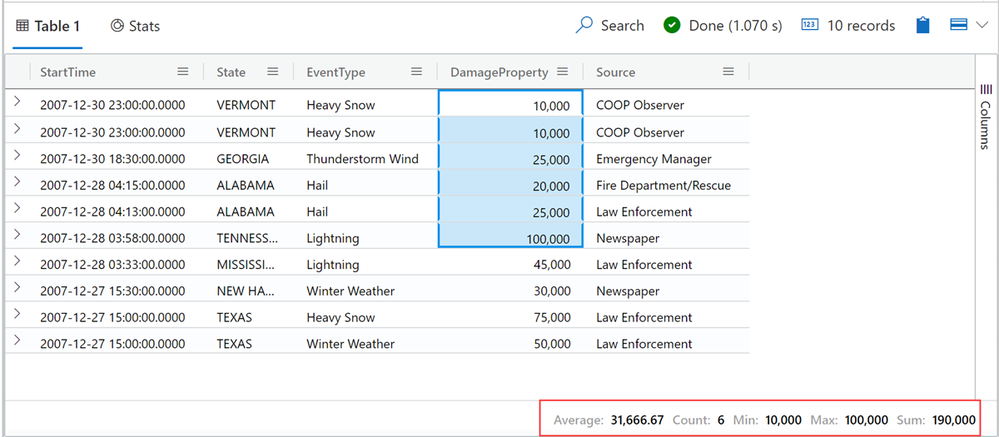Sort by the DamageProperty column header
The width and height of the screenshot is (999, 437).
point(499,73)
